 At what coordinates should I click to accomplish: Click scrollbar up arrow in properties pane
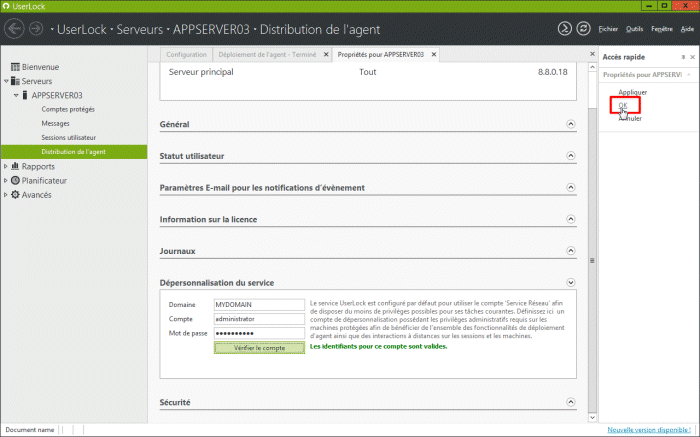click(592, 67)
